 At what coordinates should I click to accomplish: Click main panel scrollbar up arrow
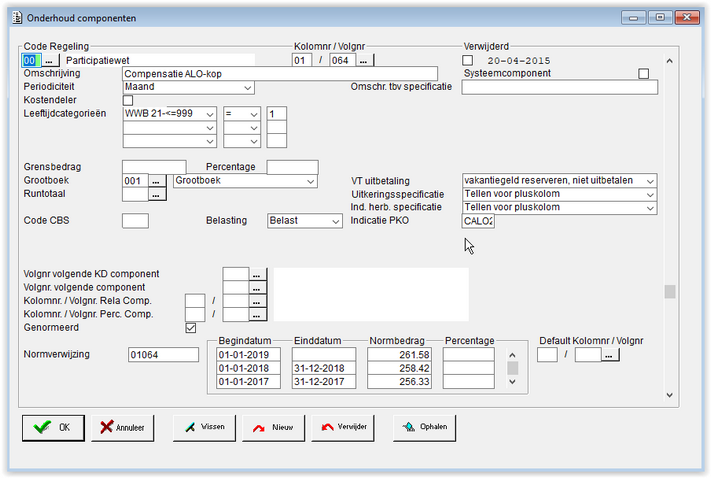(669, 61)
